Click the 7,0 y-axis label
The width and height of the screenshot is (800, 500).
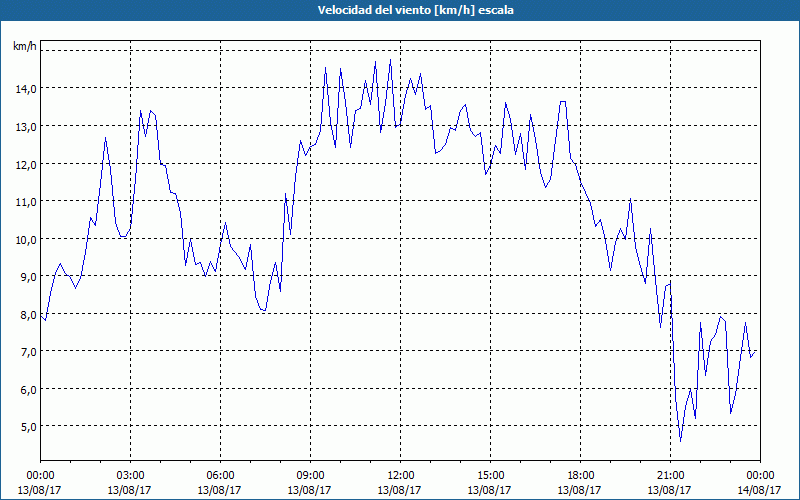[29, 352]
